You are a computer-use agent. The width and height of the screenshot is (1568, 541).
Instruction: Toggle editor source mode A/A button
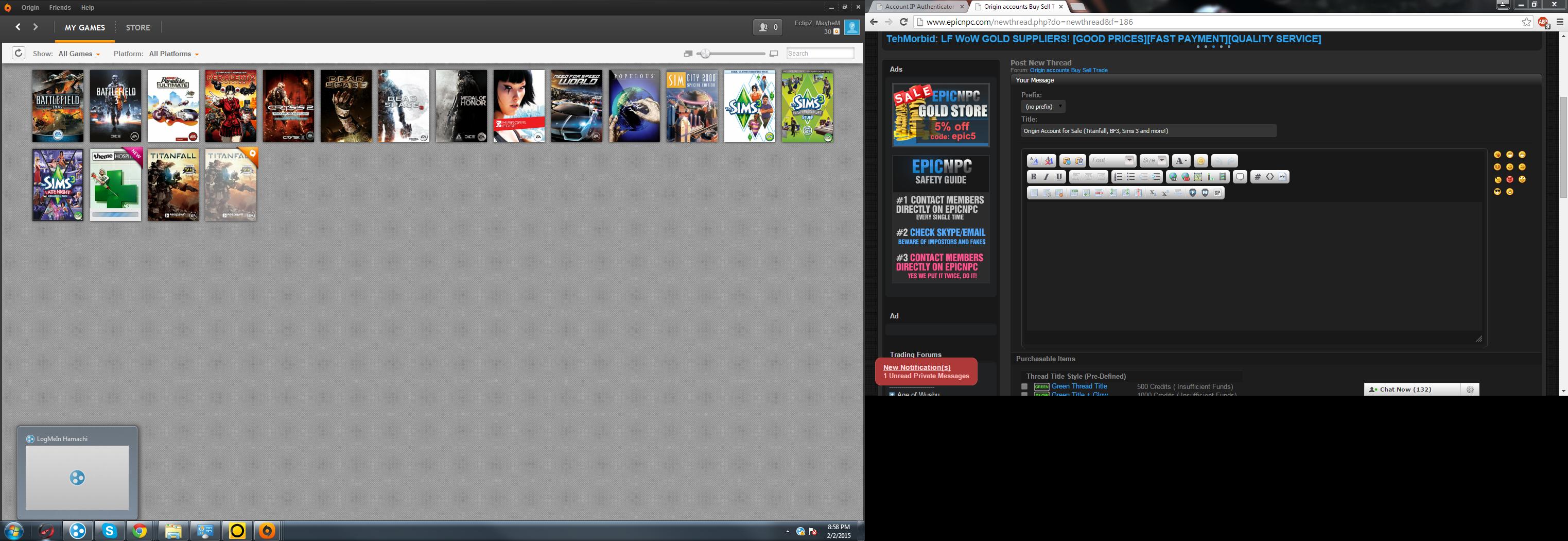pos(1035,161)
